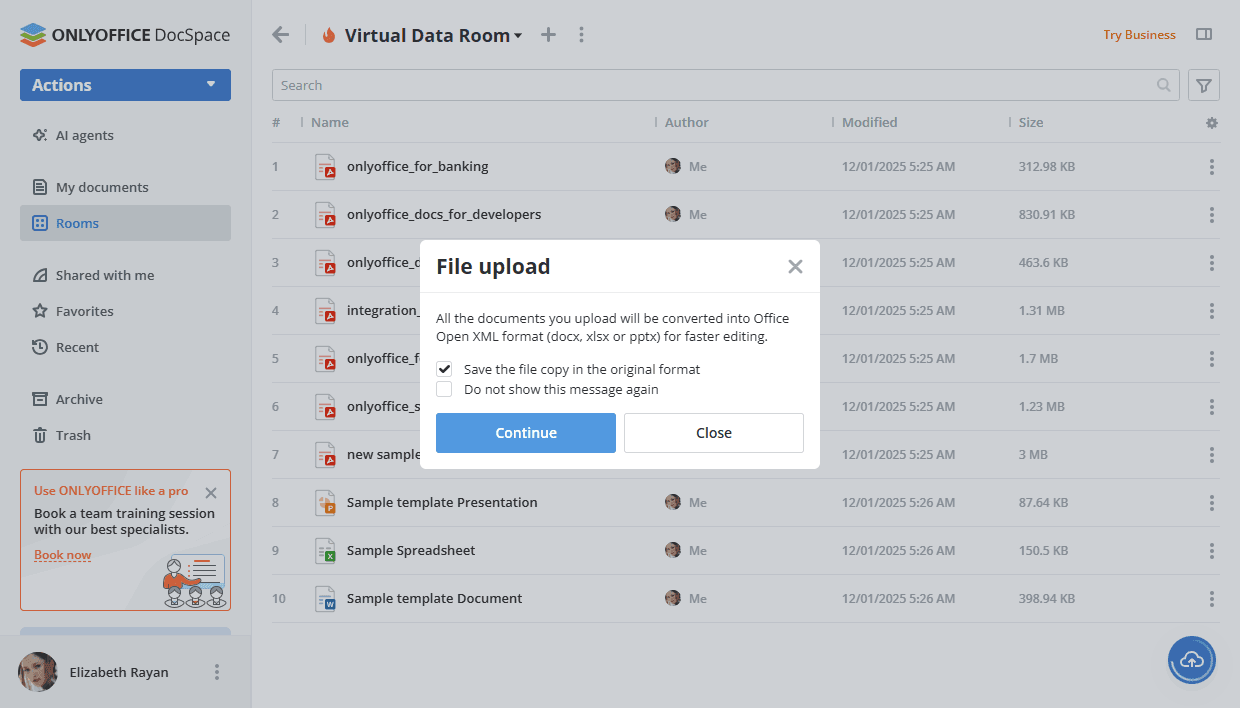
Task: Click Me author on onlyoffice_for_banking row
Action: pos(698,166)
